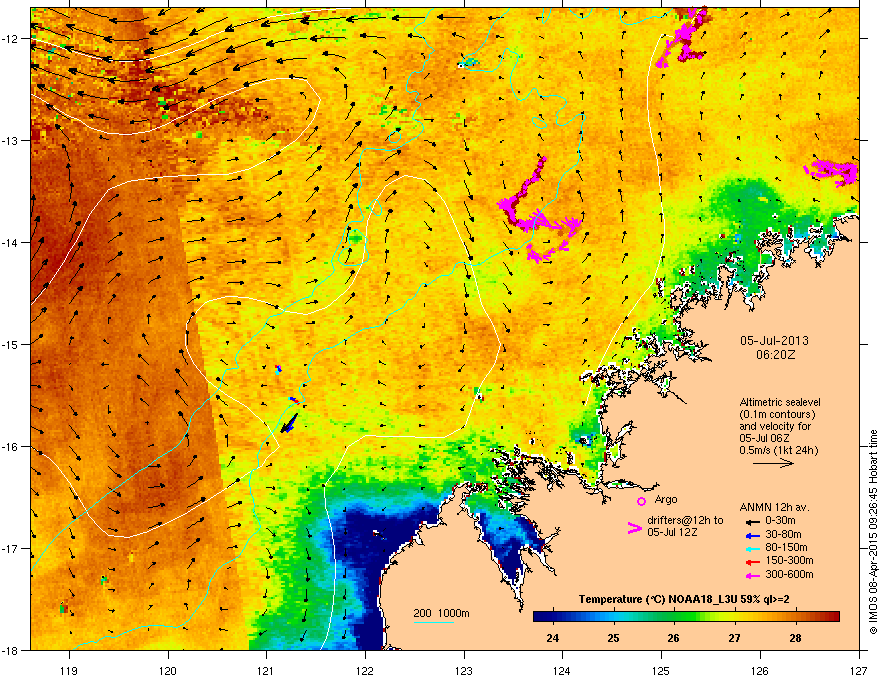Click the '150-300m' depth label
The height and width of the screenshot is (680, 880).
coord(789,560)
